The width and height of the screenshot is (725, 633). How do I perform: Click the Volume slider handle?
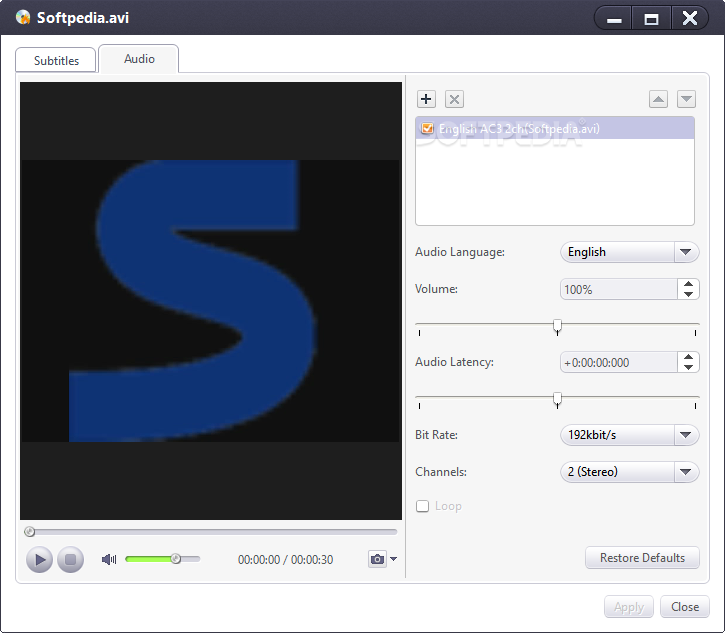click(557, 326)
